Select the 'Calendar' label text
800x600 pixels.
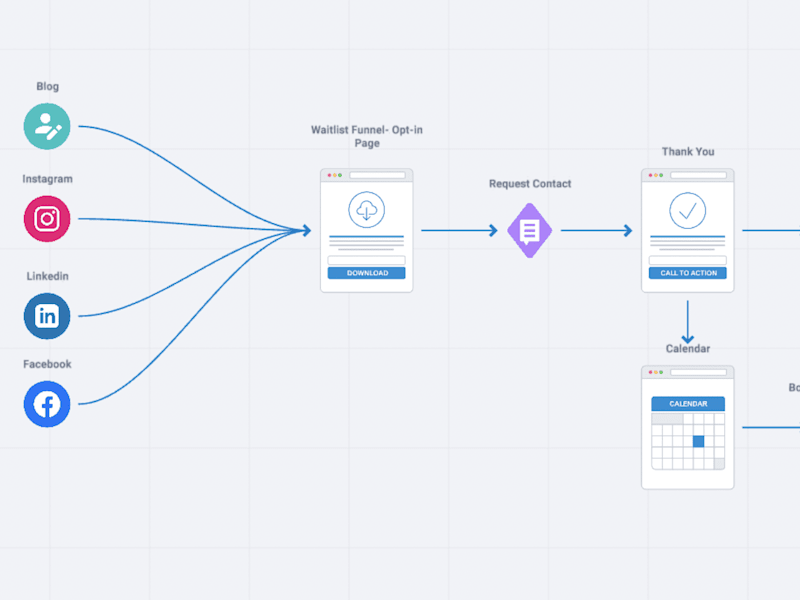pos(688,348)
